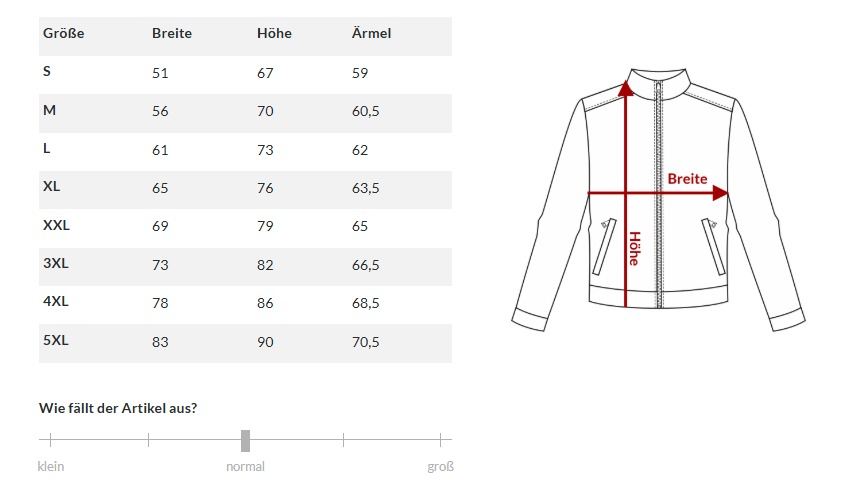This screenshot has width=845, height=496.
Task: Click the M row width value 56
Action: click(160, 111)
